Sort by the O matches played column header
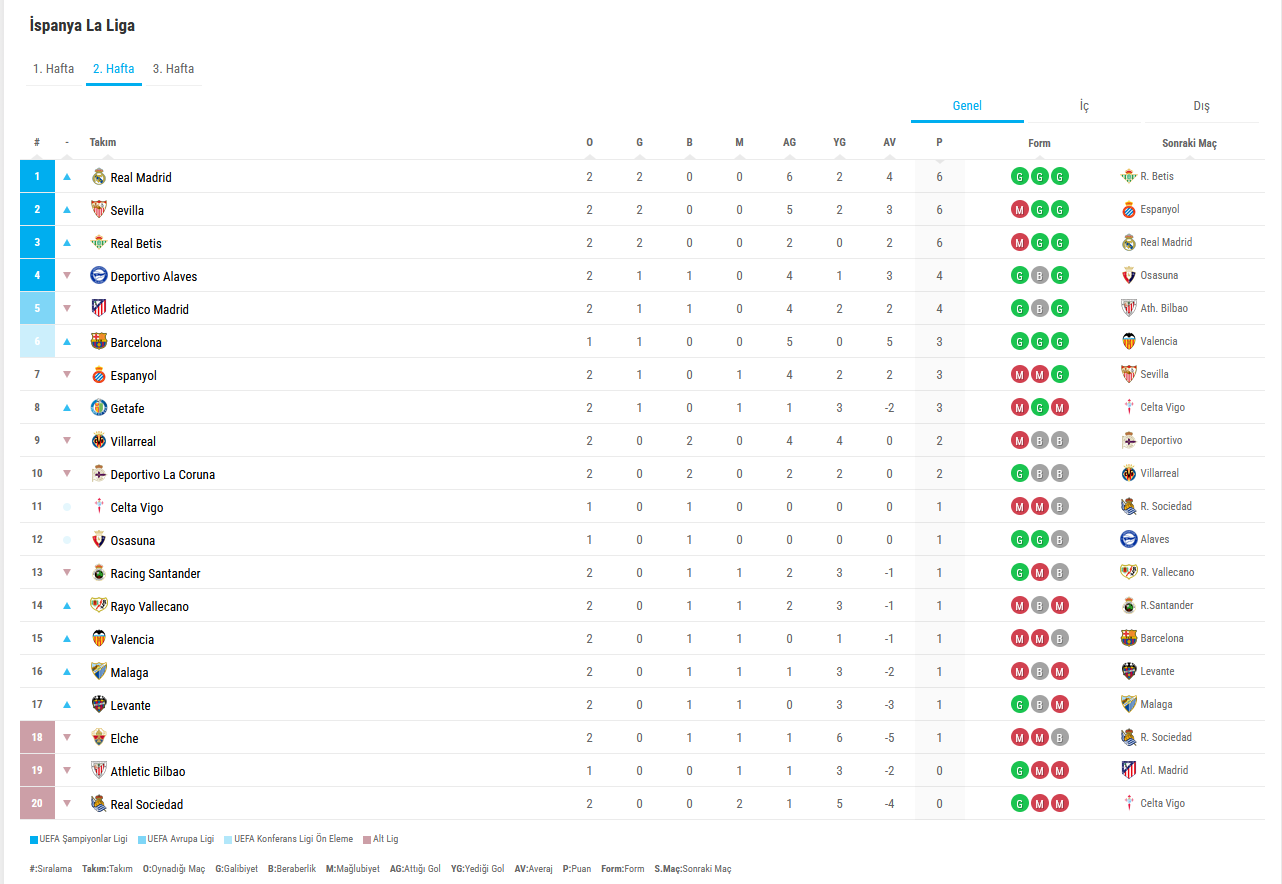This screenshot has height=884, width=1282. [589, 142]
